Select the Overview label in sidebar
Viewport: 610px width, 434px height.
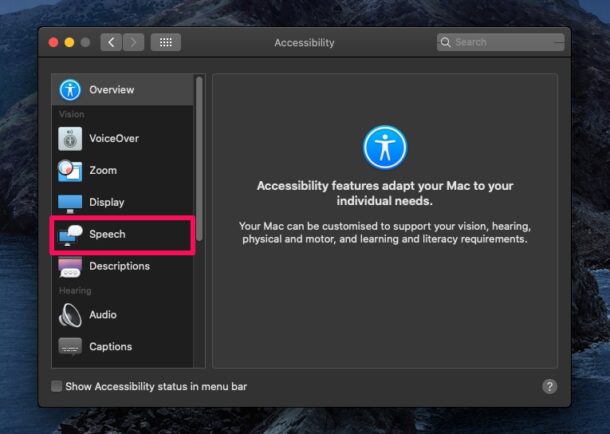112,90
